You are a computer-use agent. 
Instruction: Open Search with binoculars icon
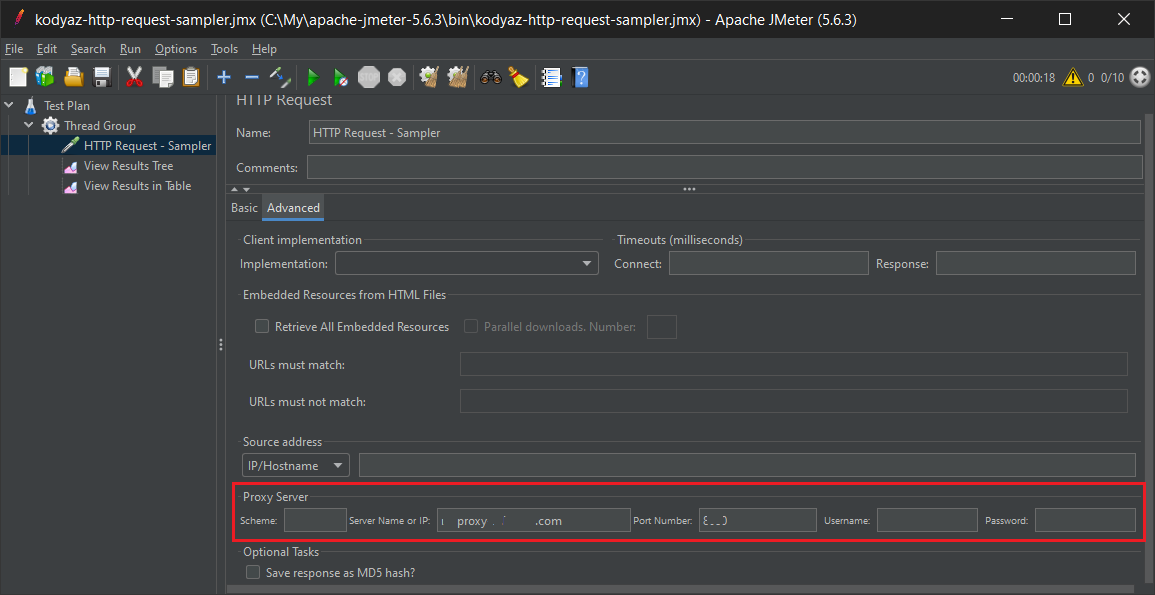491,77
